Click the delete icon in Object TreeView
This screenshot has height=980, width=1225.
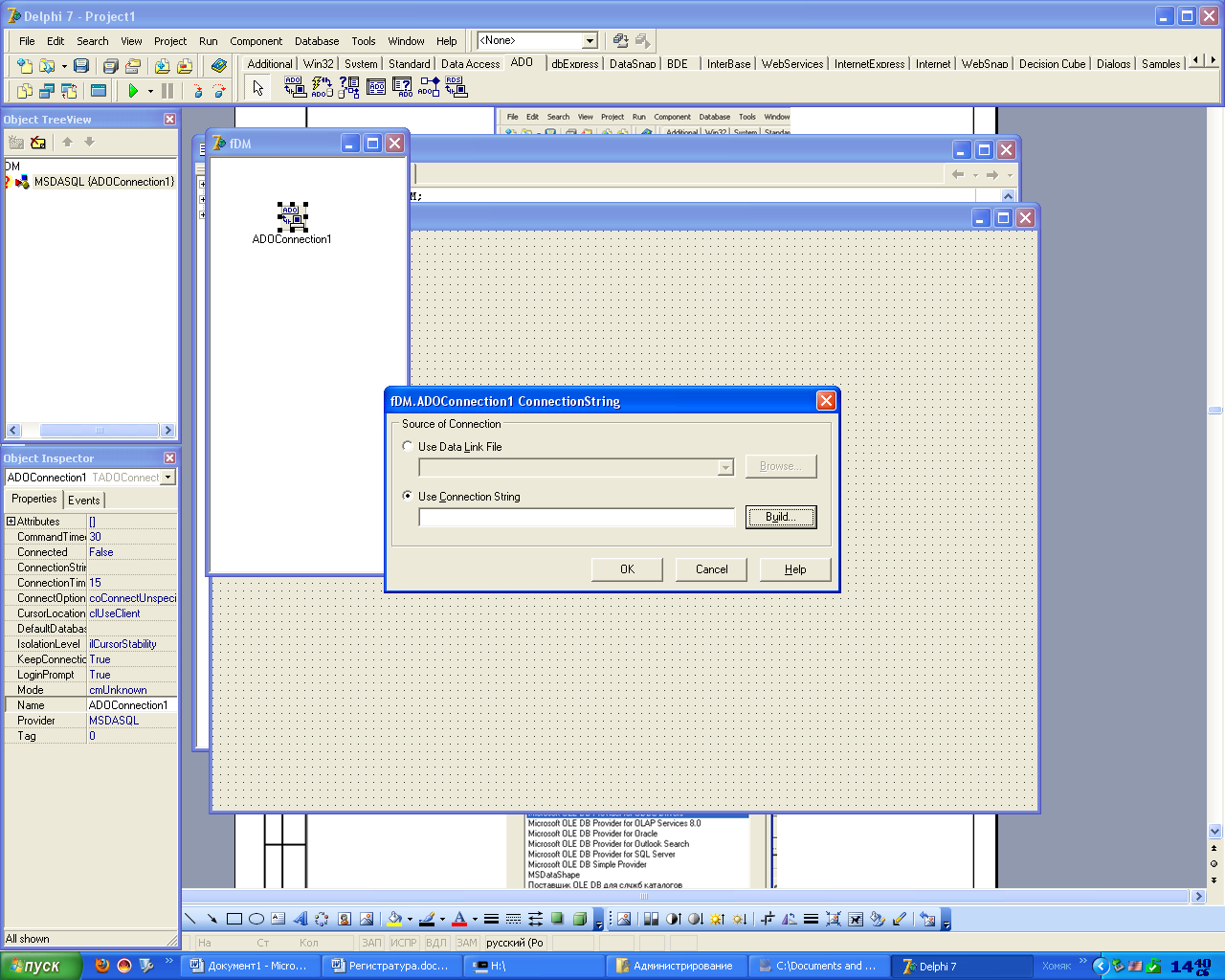(x=38, y=142)
